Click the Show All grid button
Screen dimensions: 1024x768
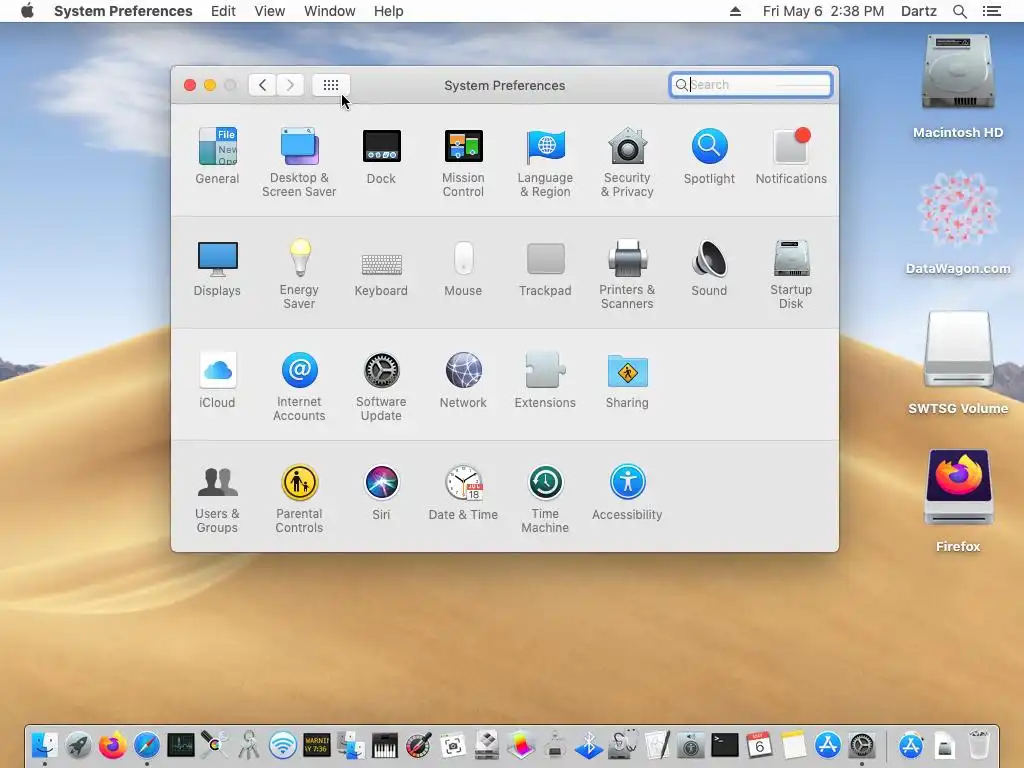tap(331, 85)
